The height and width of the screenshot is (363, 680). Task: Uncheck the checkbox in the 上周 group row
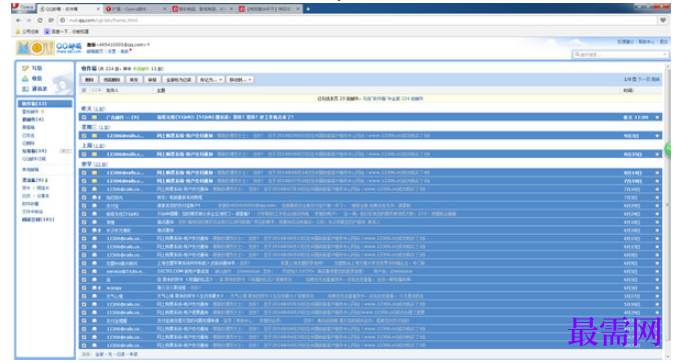click(x=84, y=154)
